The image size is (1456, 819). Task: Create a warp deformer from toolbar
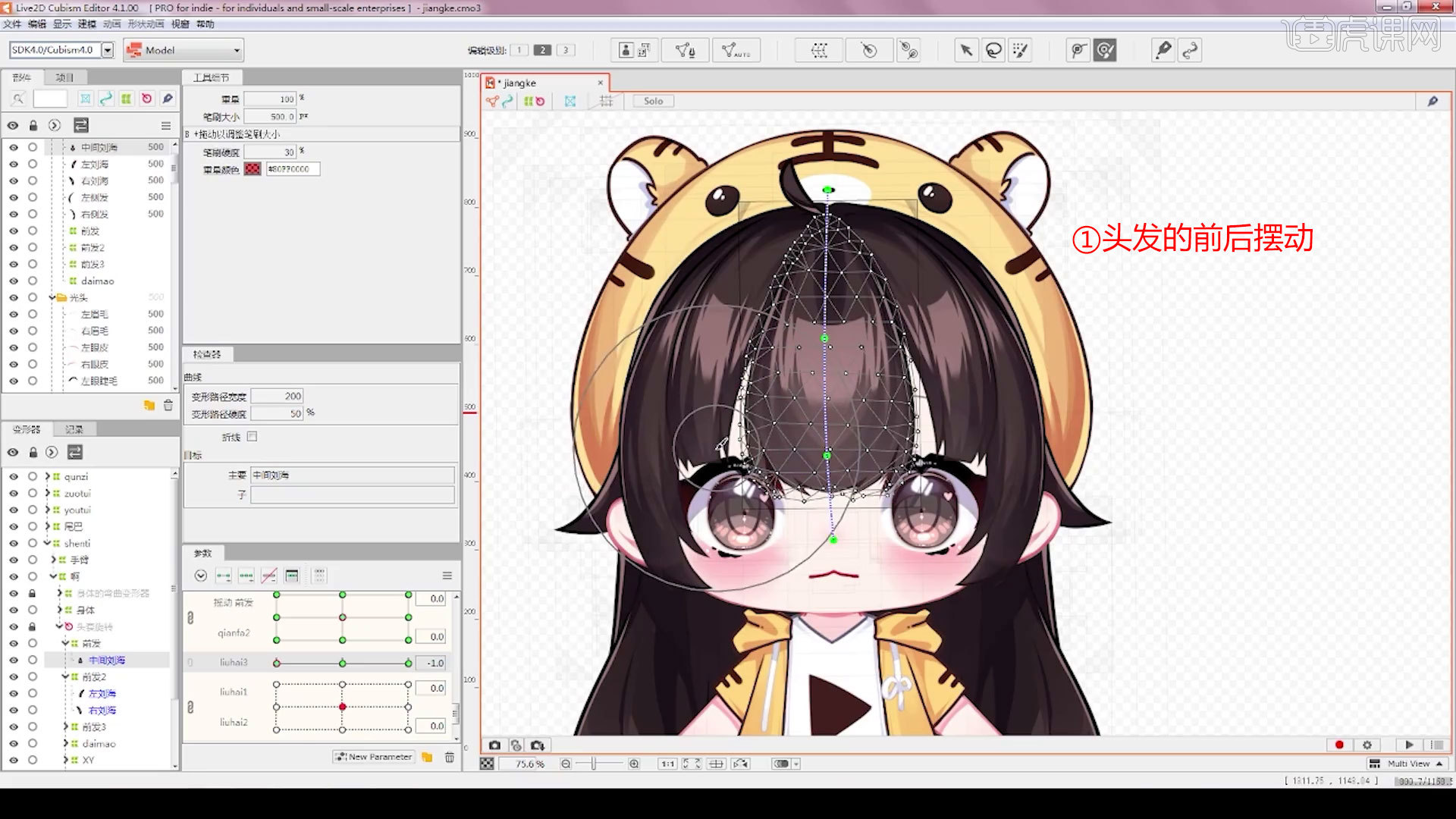(x=819, y=51)
